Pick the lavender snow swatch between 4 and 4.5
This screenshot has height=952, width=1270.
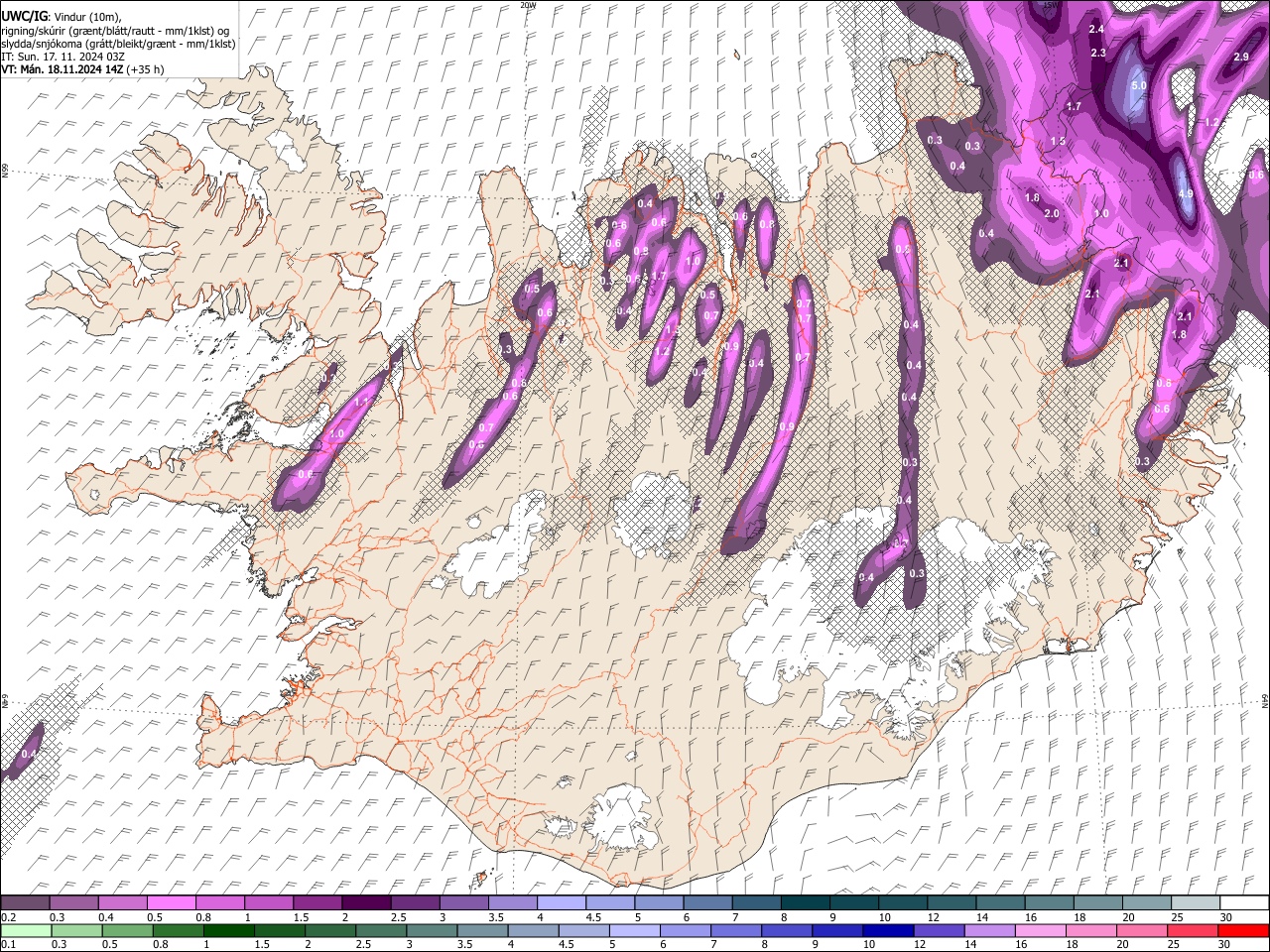click(562, 902)
